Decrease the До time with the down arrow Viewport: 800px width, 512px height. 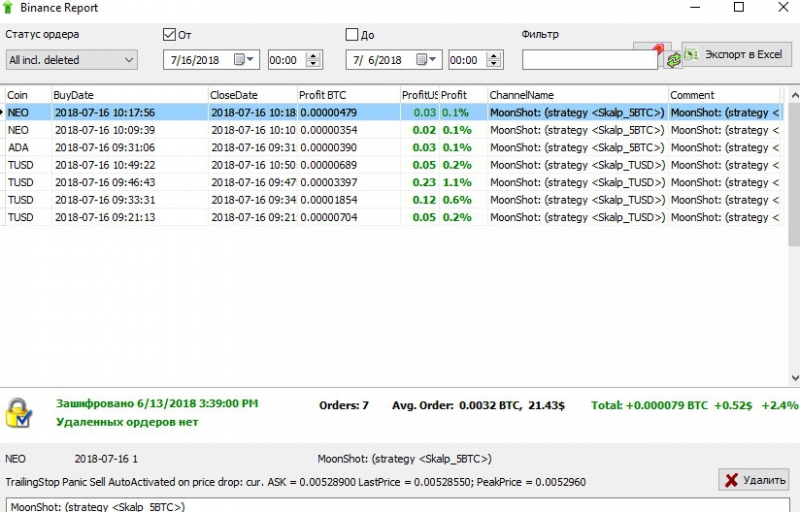coord(493,64)
